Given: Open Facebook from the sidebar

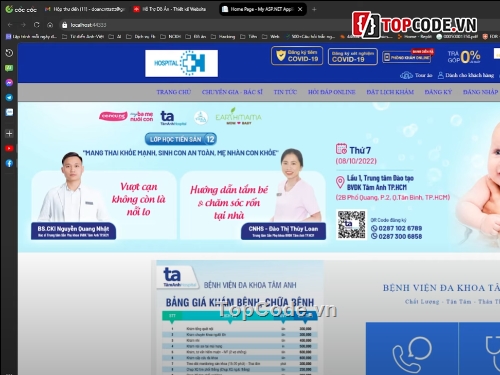Looking at the screenshot, I should [9, 163].
